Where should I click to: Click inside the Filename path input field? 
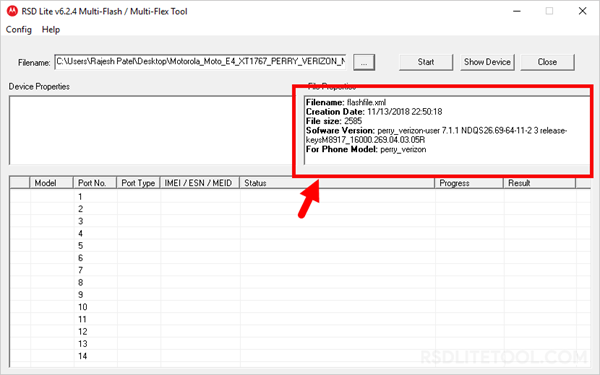pos(200,62)
